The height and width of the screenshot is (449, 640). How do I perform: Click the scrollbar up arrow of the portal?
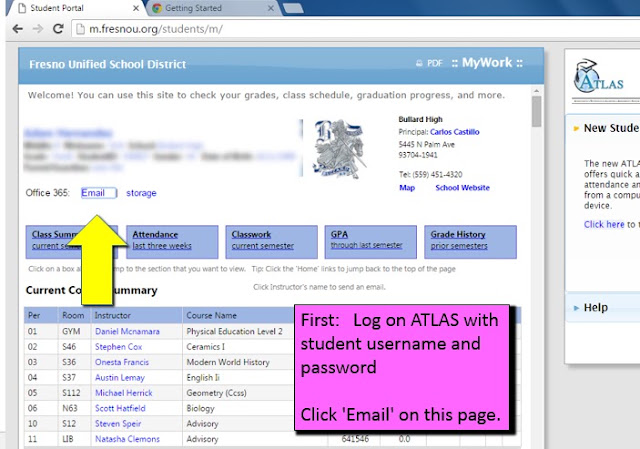536,91
